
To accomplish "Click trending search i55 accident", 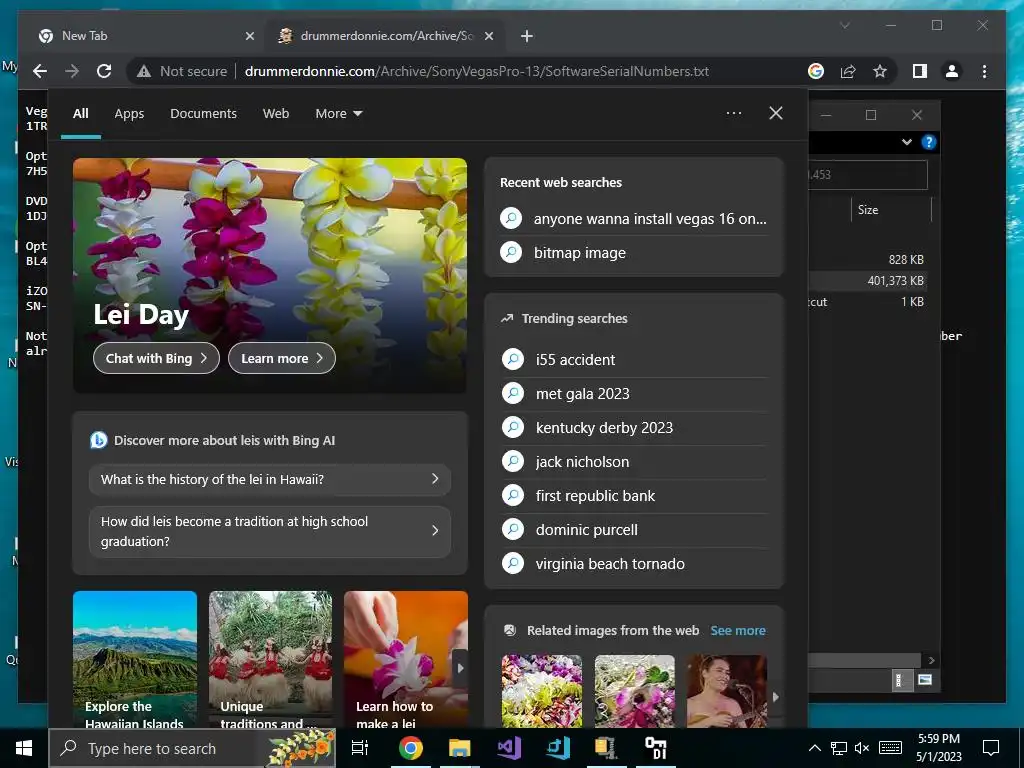I will (633, 359).
